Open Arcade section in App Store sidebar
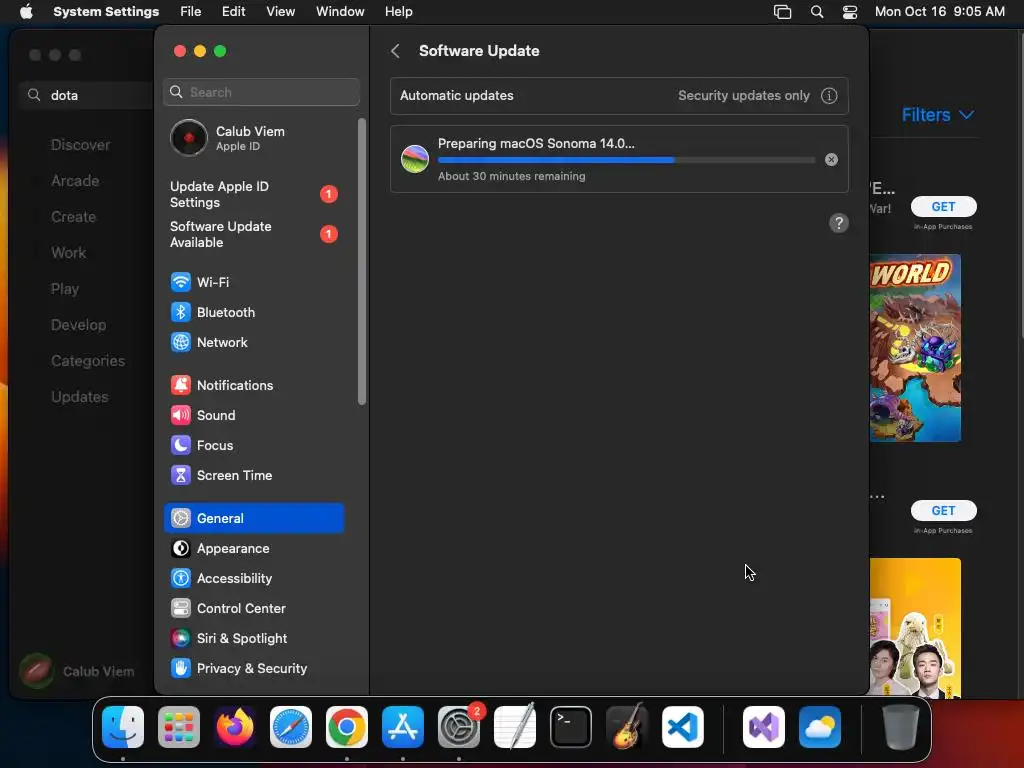Image resolution: width=1024 pixels, height=768 pixels. tap(75, 181)
